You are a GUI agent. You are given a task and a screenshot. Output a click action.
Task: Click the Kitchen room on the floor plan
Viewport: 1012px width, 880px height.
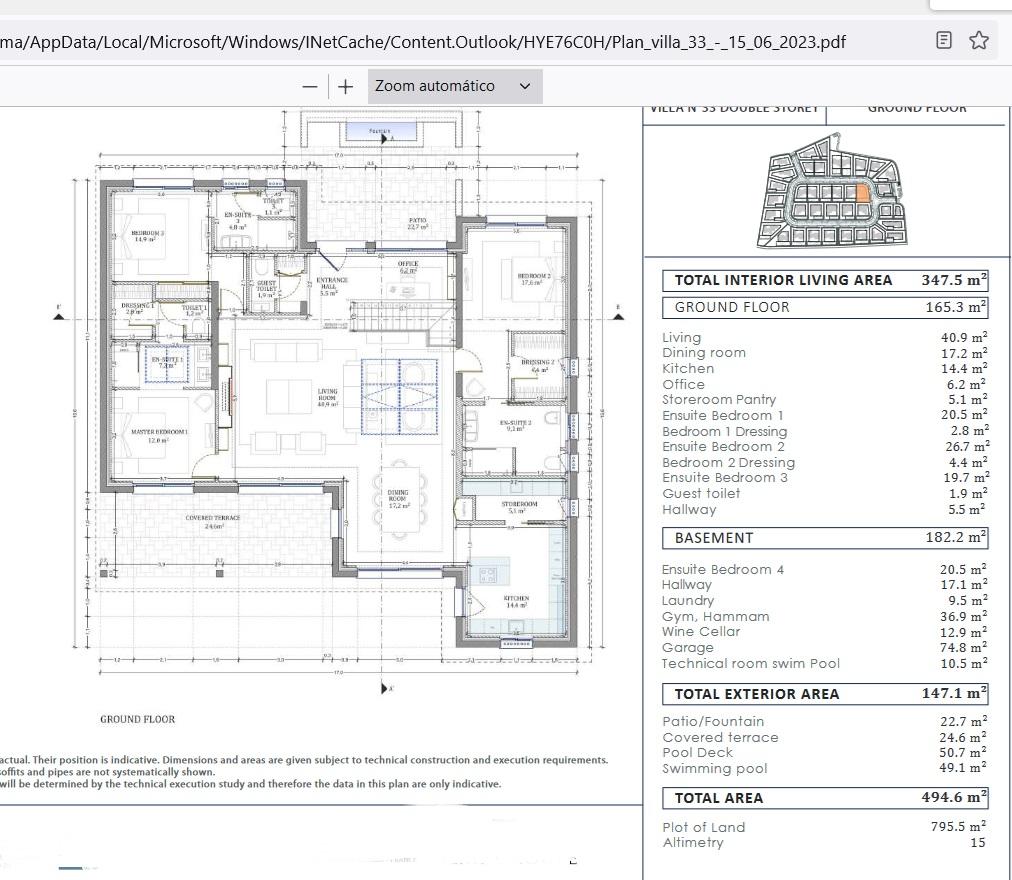pyautogui.click(x=516, y=601)
